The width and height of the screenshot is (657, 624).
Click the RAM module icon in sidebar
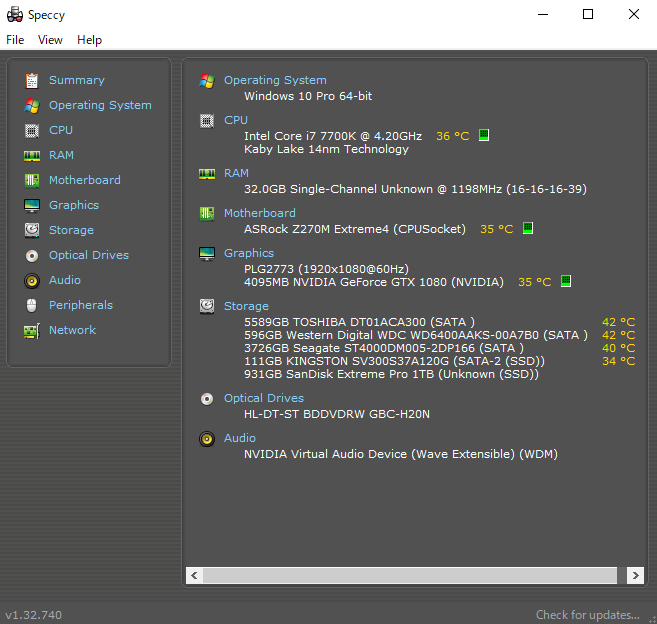point(32,155)
